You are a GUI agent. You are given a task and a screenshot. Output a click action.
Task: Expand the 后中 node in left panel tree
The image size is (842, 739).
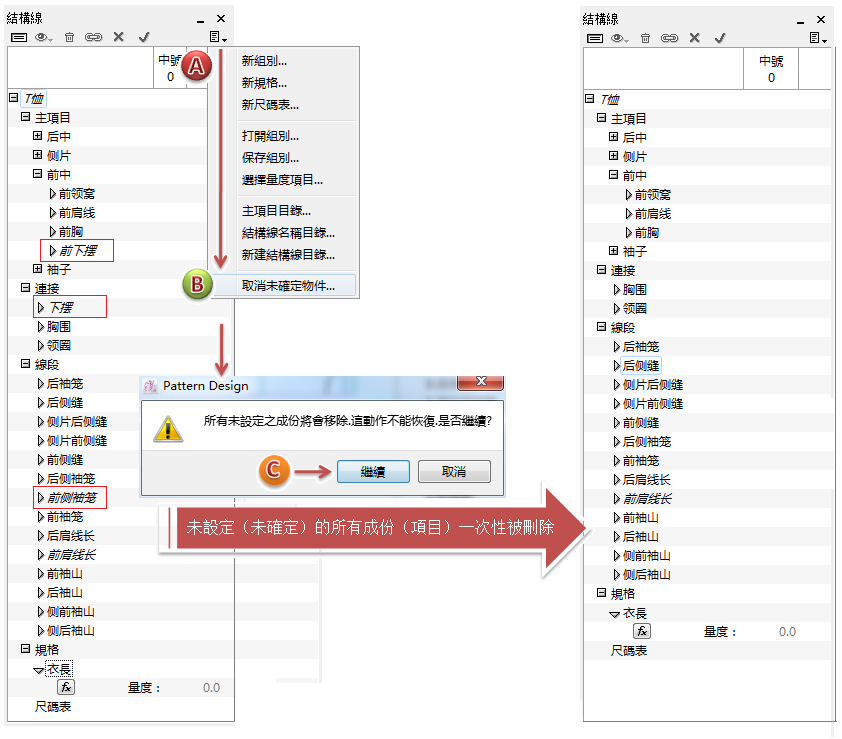tap(38, 136)
